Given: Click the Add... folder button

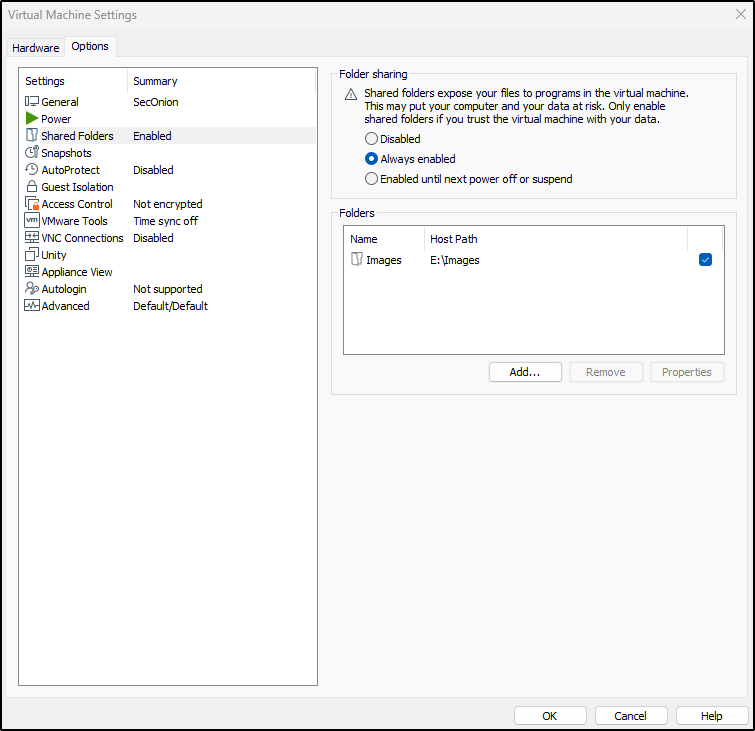Looking at the screenshot, I should click(525, 372).
